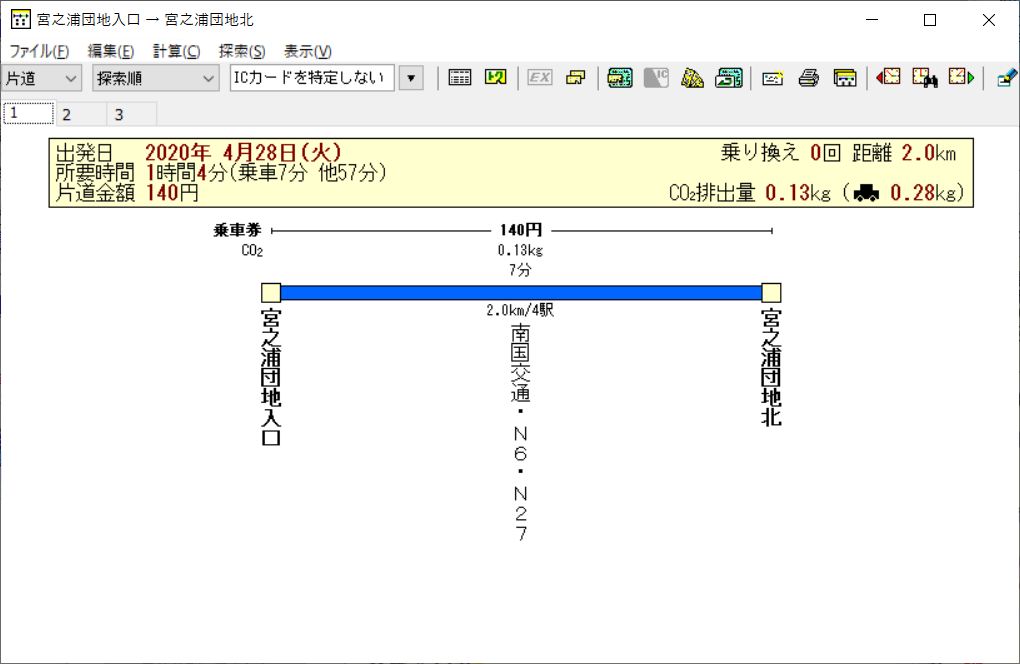Maximize the window
This screenshot has height=664, width=1020.
pyautogui.click(x=930, y=20)
